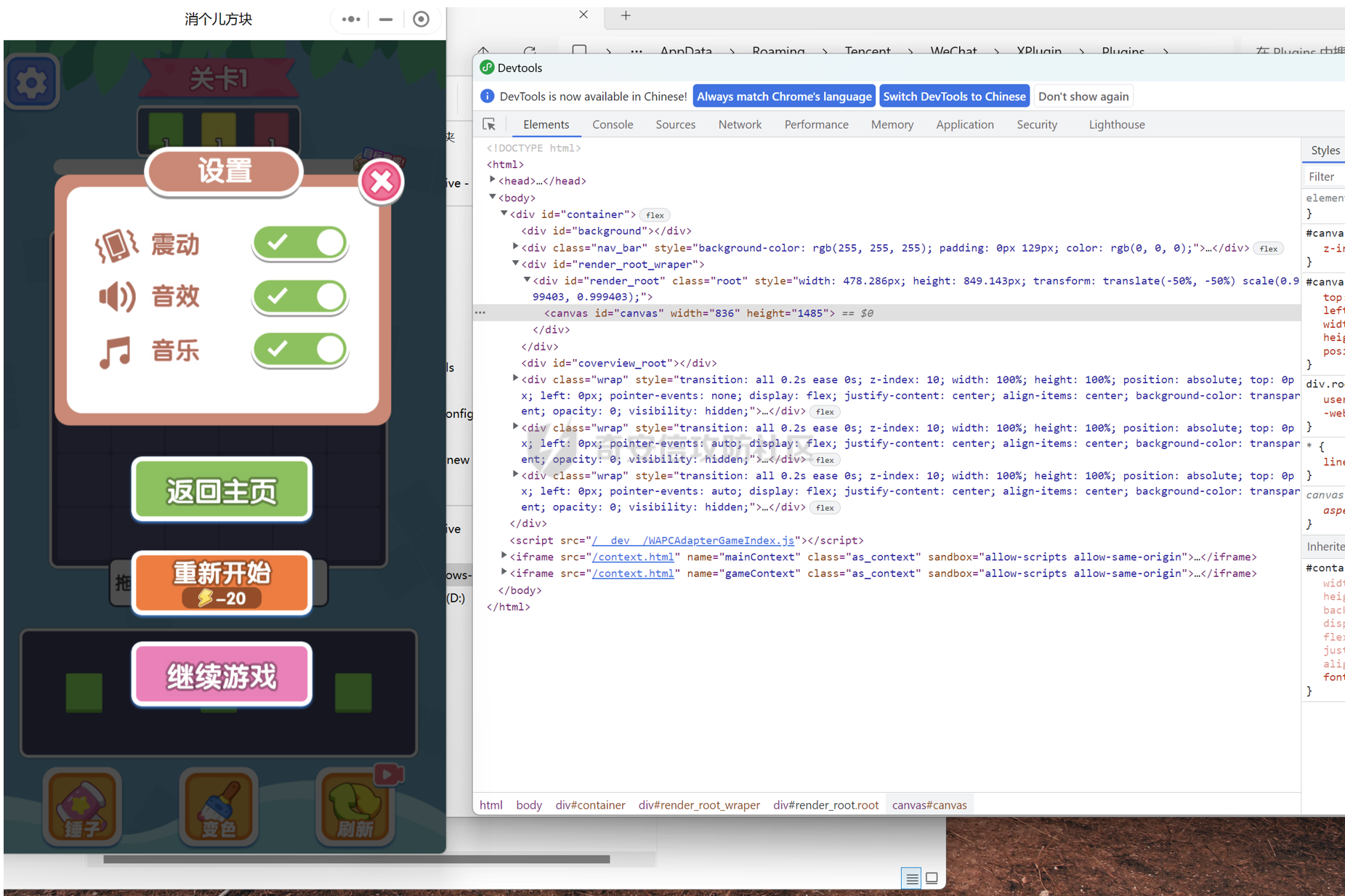Open the Memory tab
1345x896 pixels.
(x=892, y=124)
